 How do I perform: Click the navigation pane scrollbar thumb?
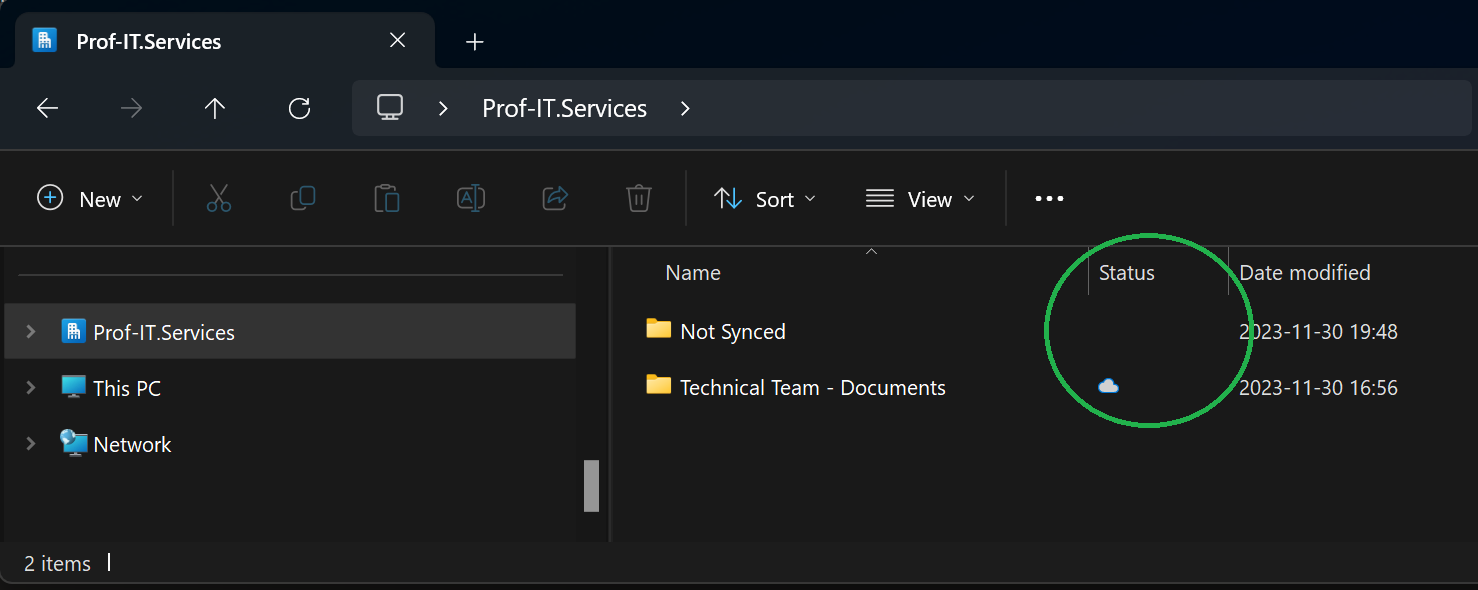pyautogui.click(x=591, y=485)
